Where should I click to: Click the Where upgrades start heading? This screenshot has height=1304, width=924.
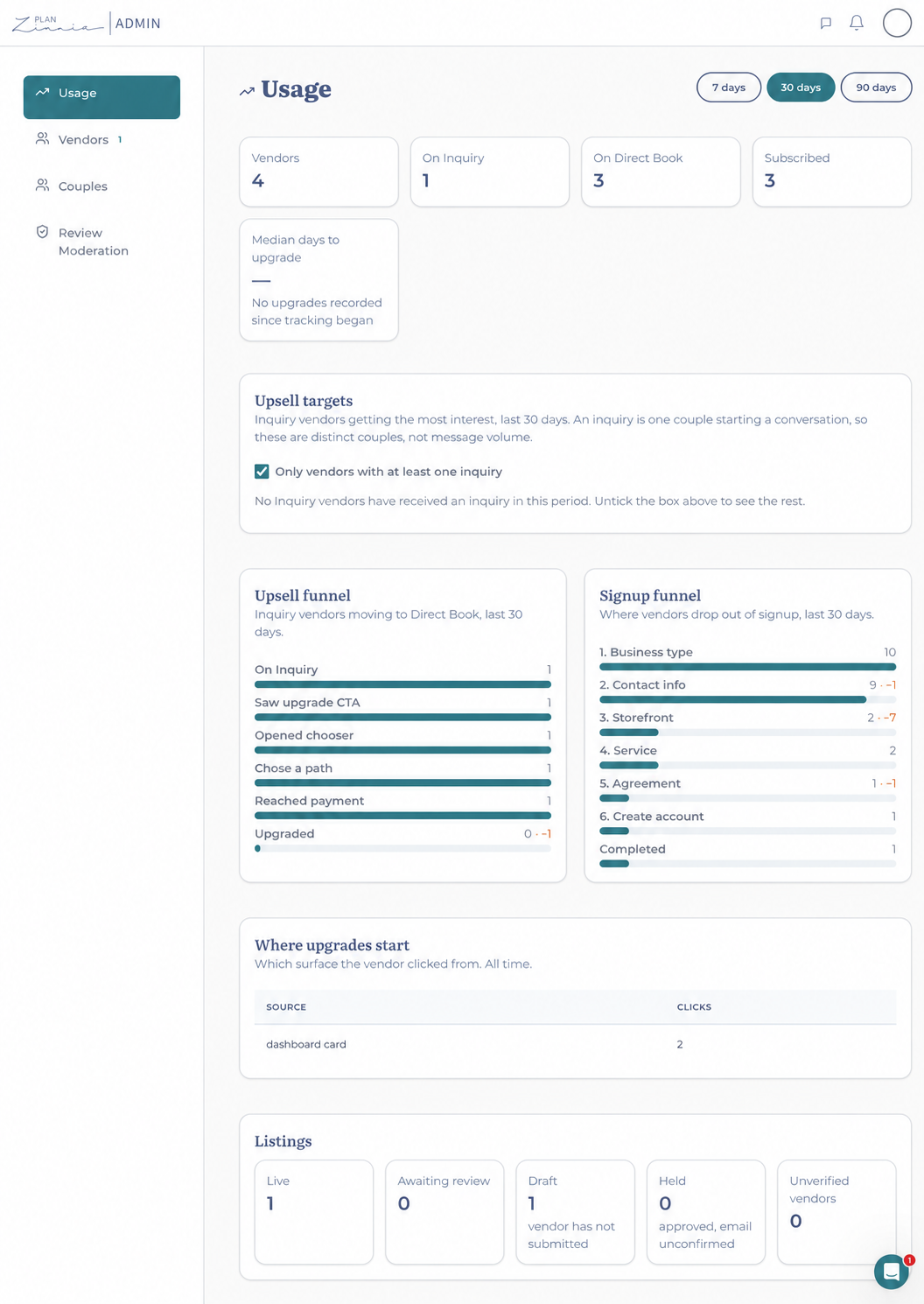pos(332,945)
